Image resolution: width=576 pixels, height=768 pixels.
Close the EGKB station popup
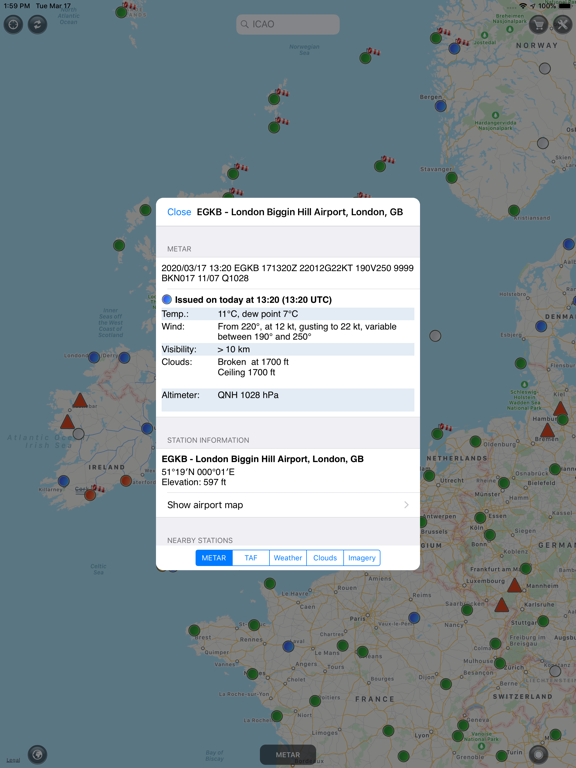coord(179,212)
